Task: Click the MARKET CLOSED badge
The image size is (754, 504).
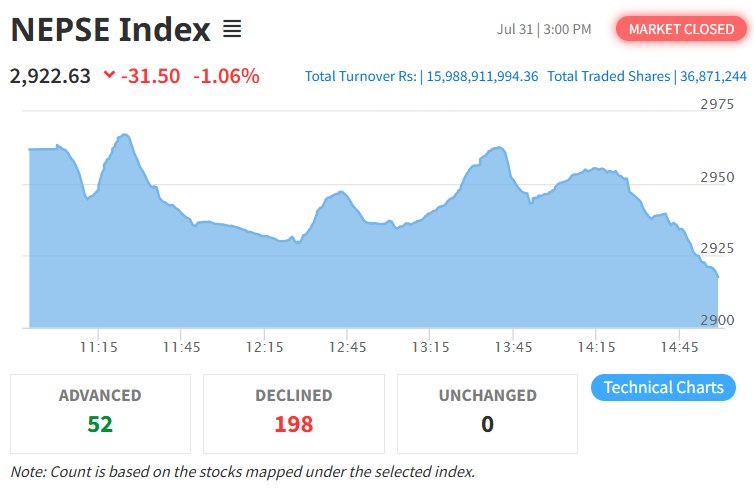Action: [x=681, y=29]
